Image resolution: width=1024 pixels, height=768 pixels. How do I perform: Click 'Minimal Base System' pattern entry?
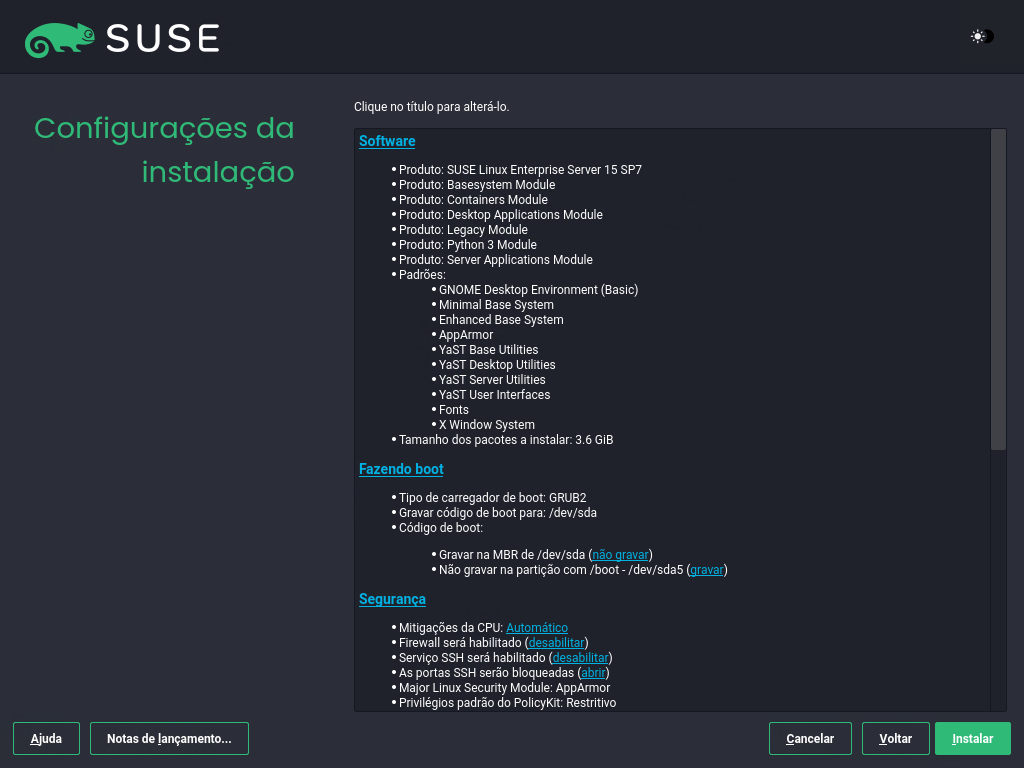pyautogui.click(x=496, y=305)
